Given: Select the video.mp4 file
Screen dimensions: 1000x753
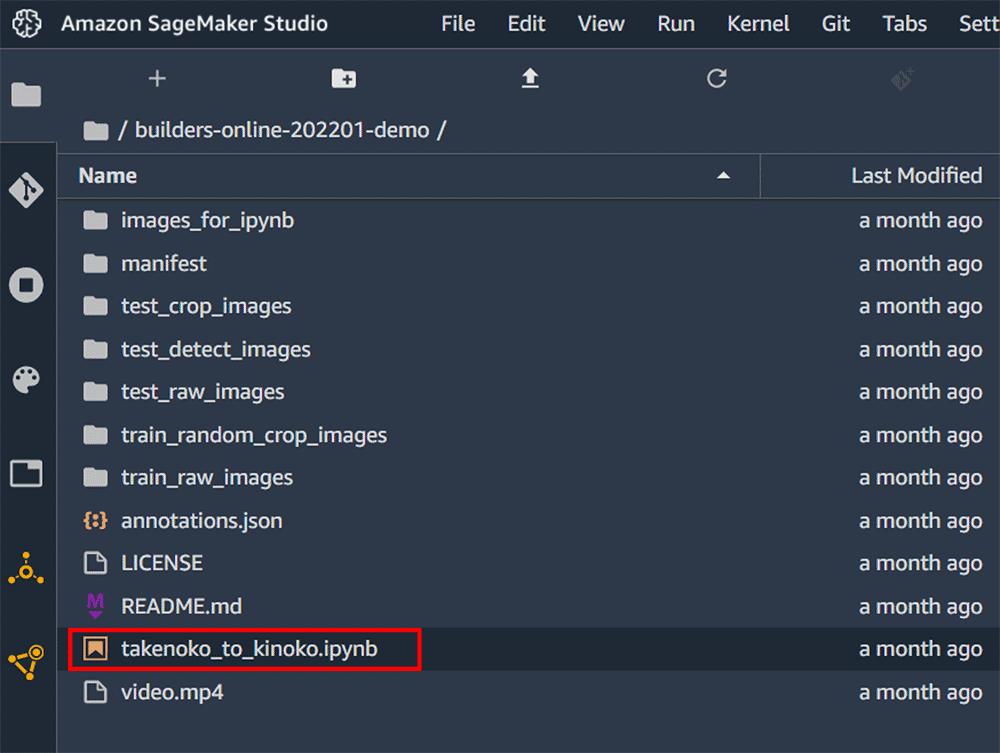Looking at the screenshot, I should pyautogui.click(x=172, y=692).
